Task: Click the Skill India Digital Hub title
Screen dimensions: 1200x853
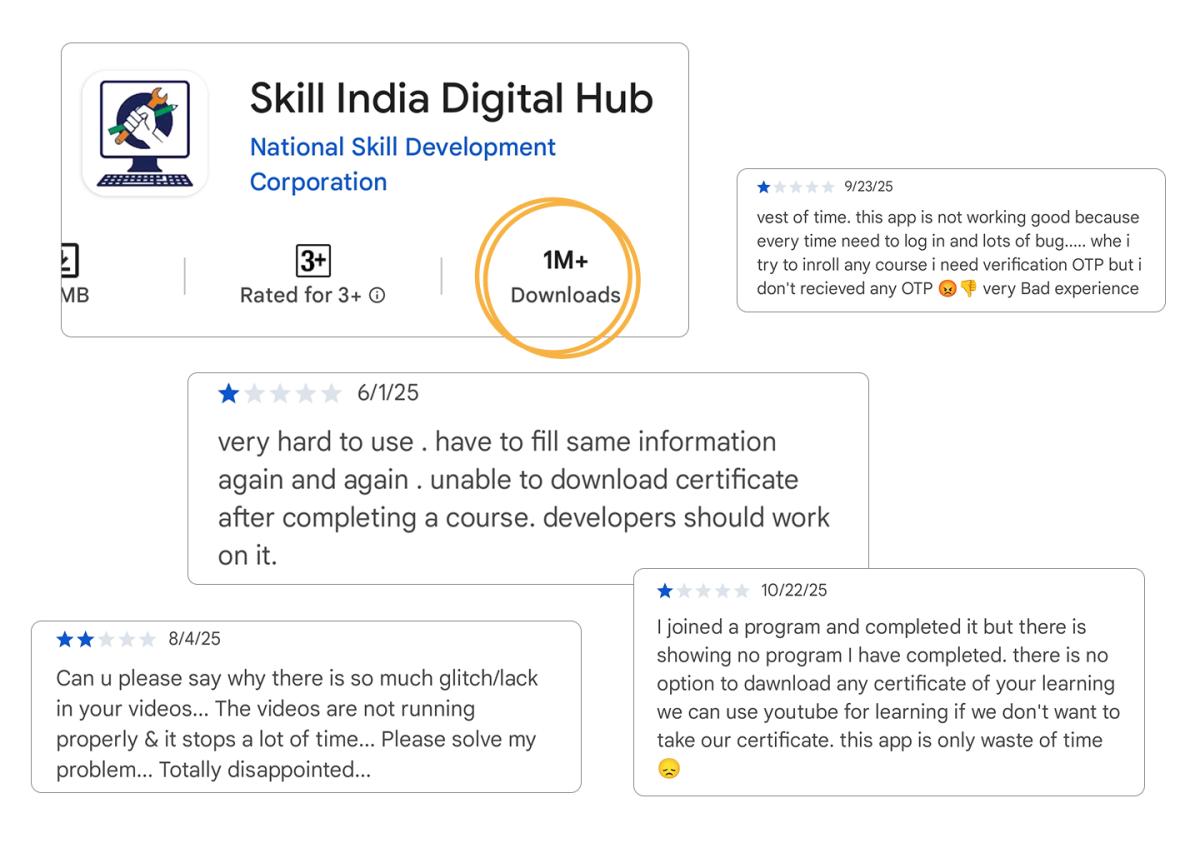Action: (450, 98)
